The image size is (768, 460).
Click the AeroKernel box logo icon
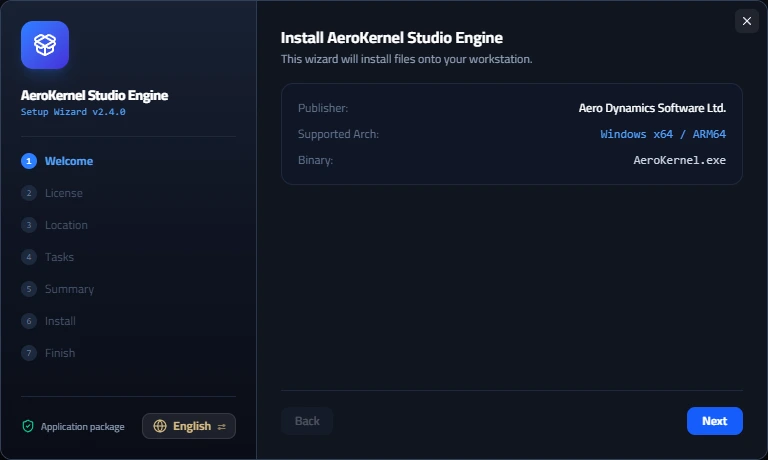[x=45, y=45]
